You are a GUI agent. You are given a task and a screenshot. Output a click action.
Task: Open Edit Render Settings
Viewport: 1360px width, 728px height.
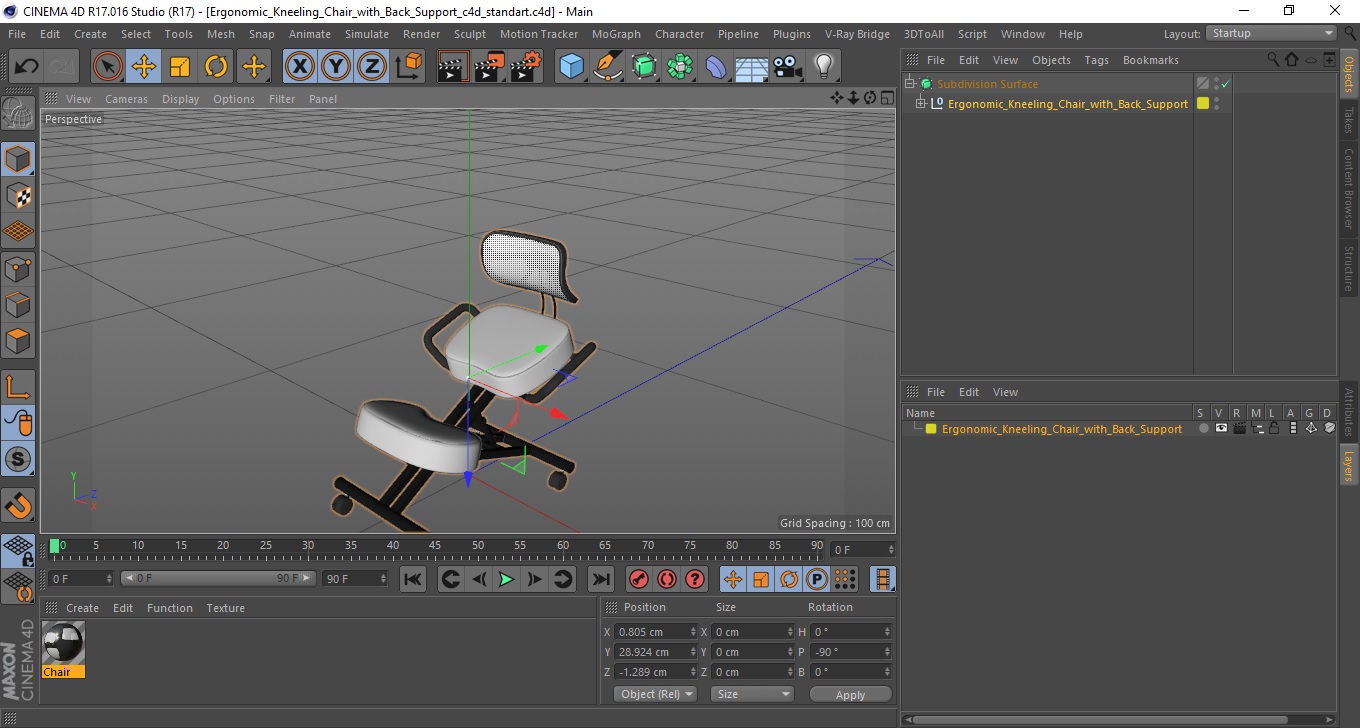tap(526, 67)
